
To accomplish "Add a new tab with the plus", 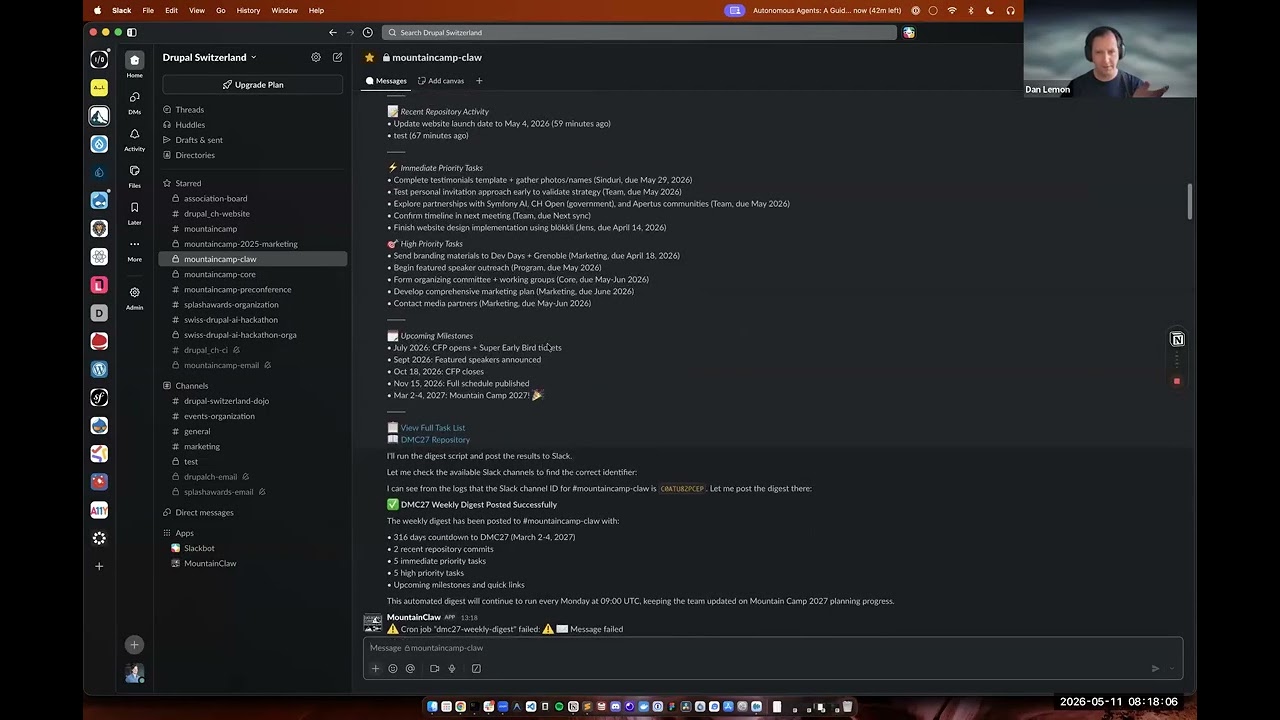I will coord(479,81).
